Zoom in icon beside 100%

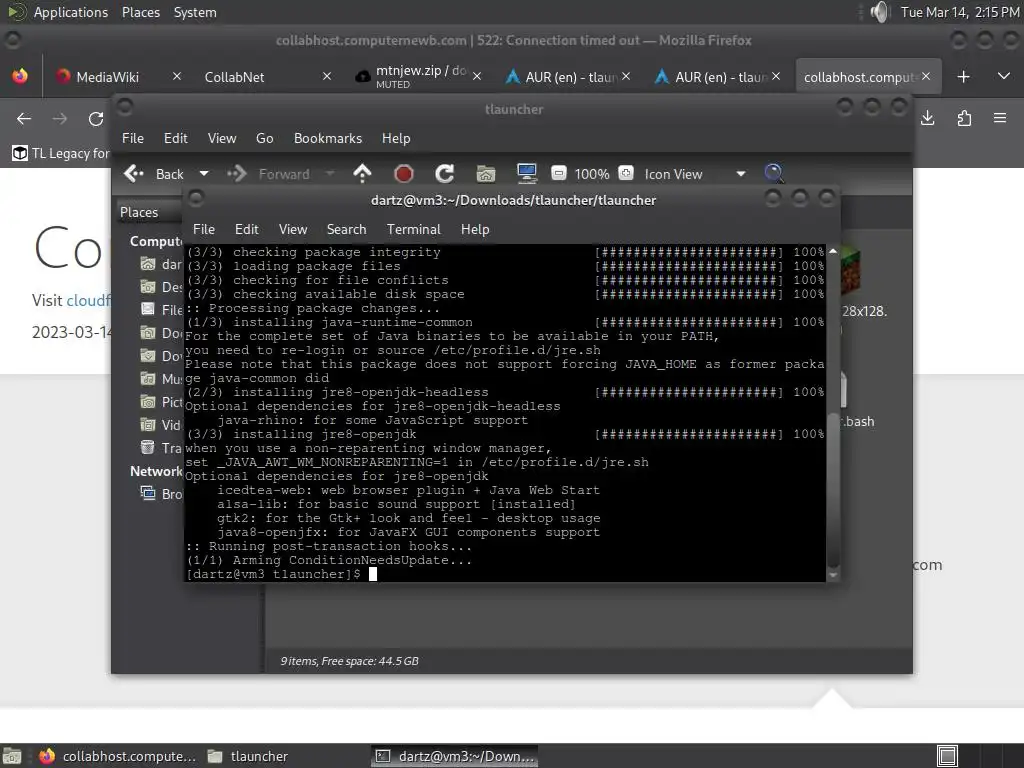(626, 173)
